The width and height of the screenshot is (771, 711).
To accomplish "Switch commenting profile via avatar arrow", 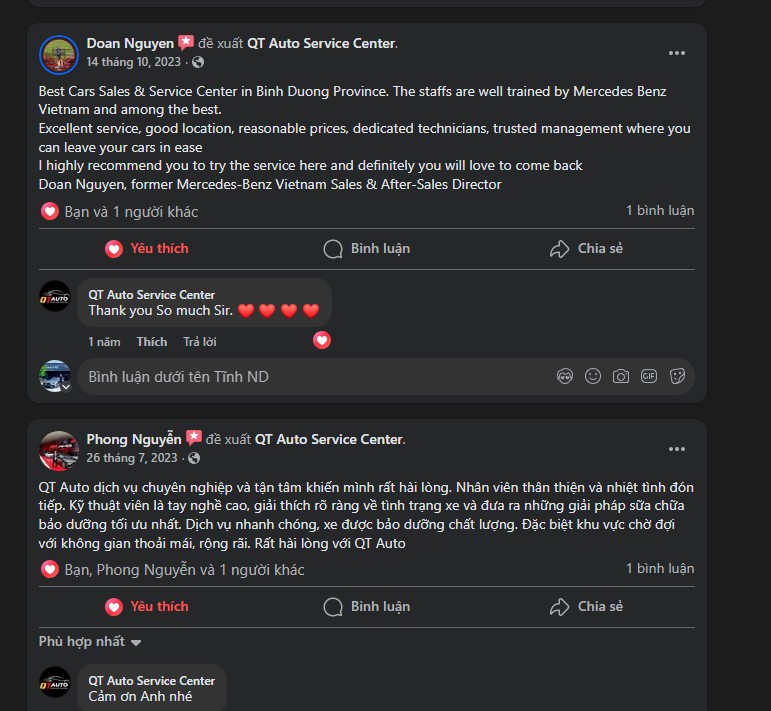I will click(66, 386).
